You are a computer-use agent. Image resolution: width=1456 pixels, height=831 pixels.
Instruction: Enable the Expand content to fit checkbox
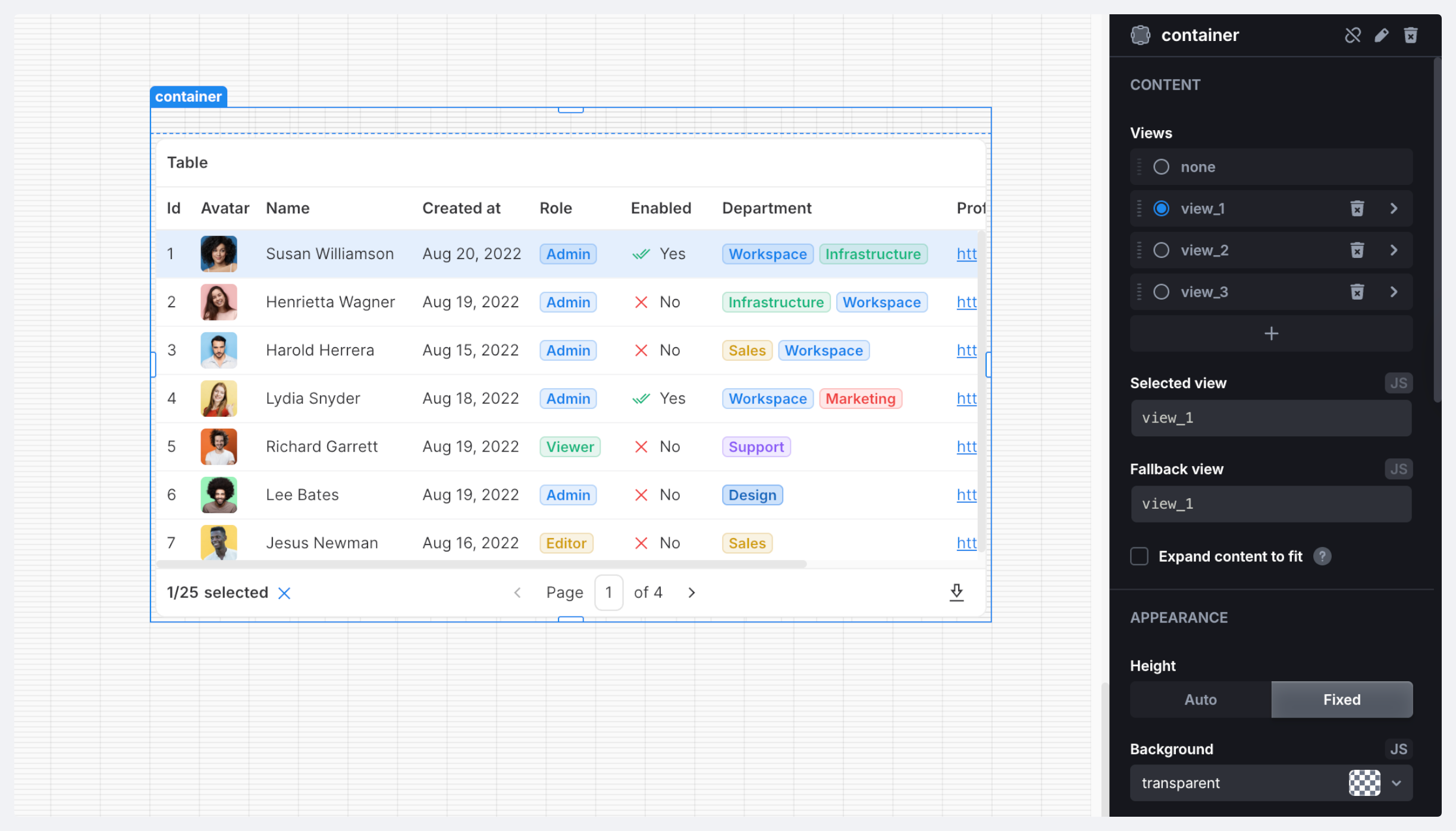click(1139, 556)
